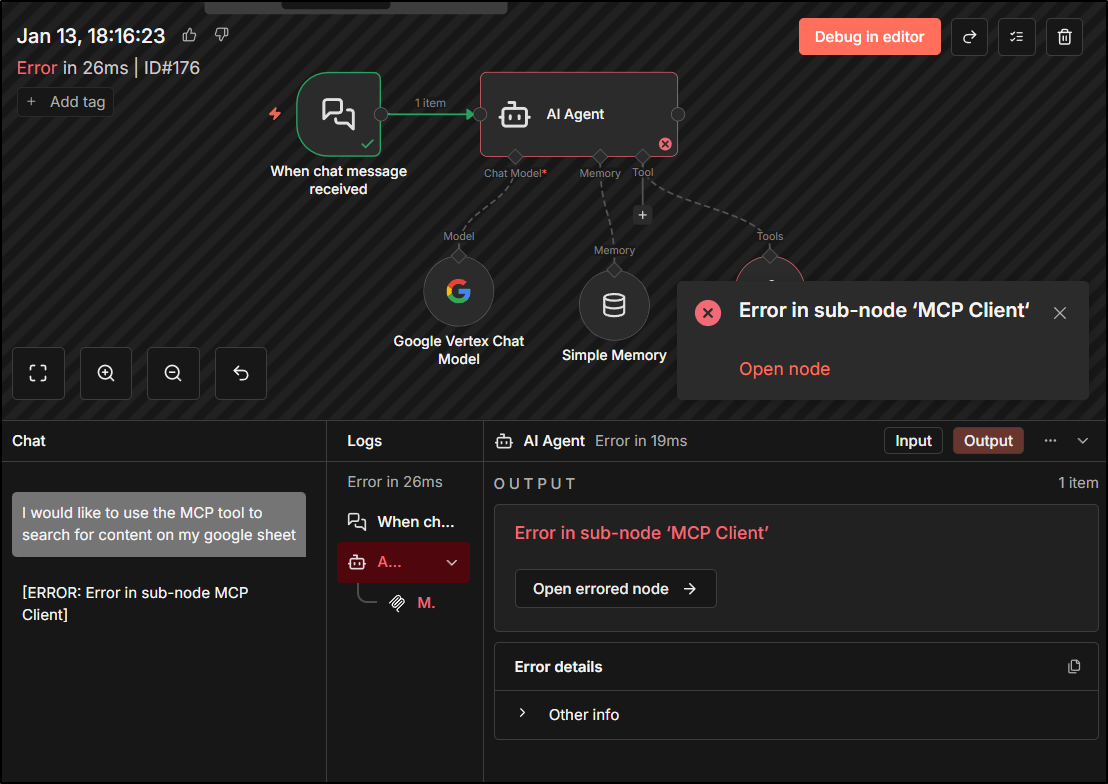Click the retry execution arrow icon
The image size is (1108, 784).
click(x=969, y=37)
